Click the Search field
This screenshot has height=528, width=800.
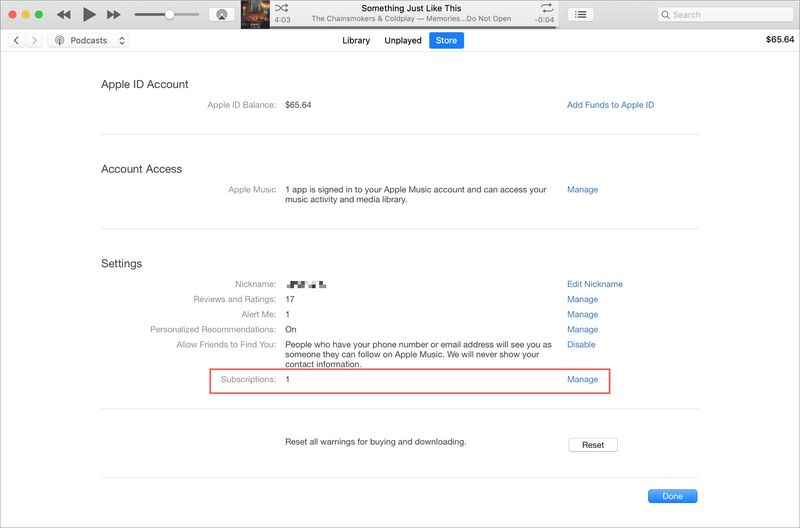coord(726,15)
